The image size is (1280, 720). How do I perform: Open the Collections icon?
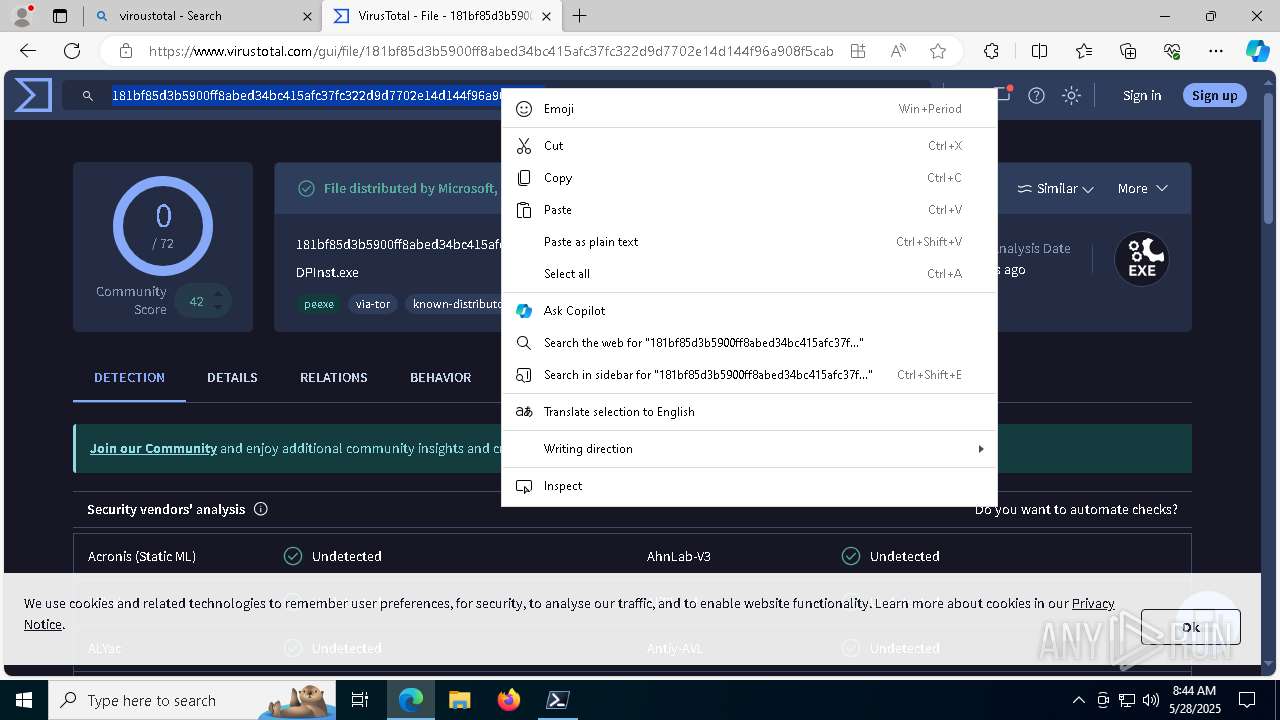(x=1128, y=51)
